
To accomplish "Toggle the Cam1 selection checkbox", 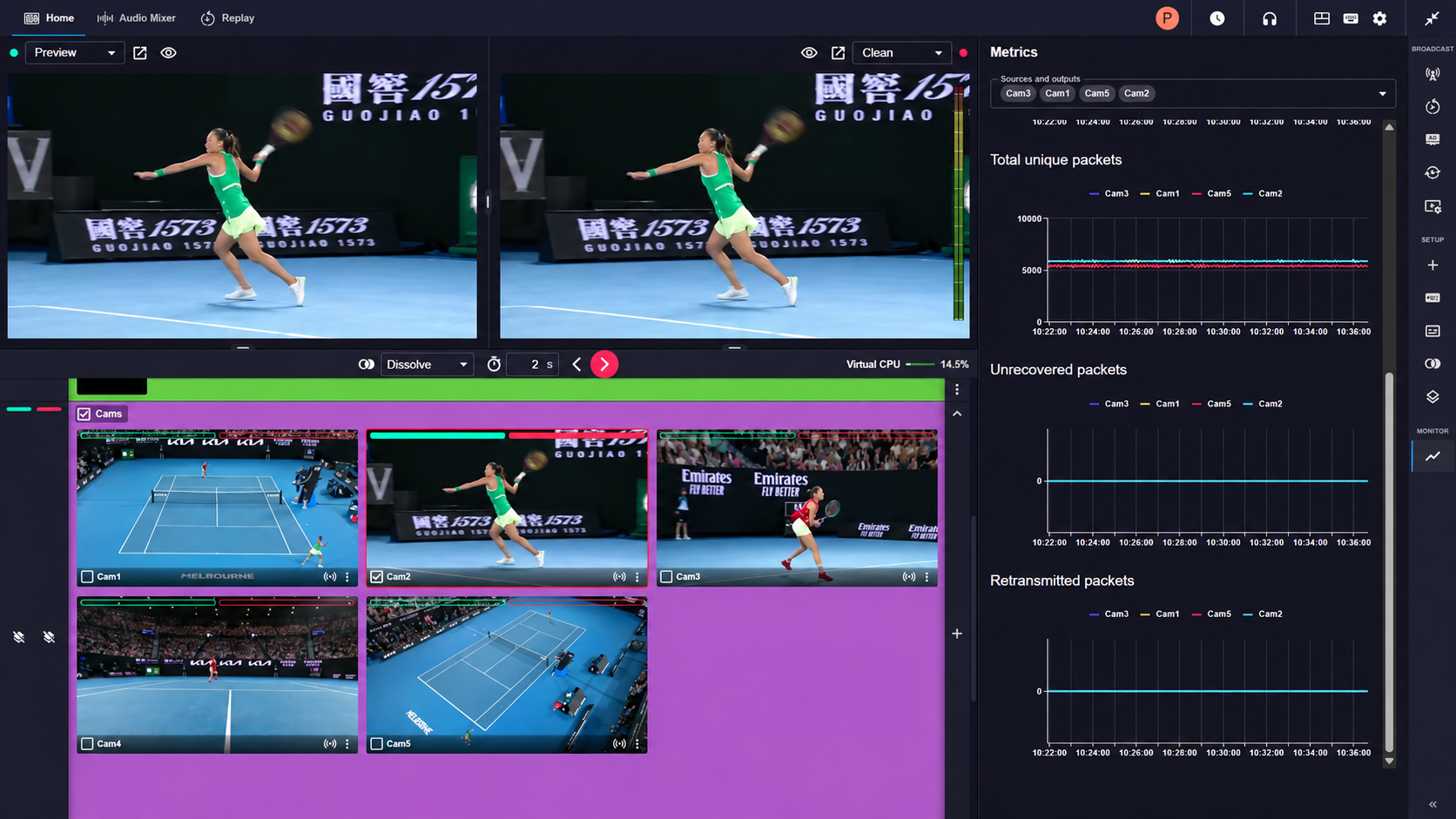I will point(87,577).
